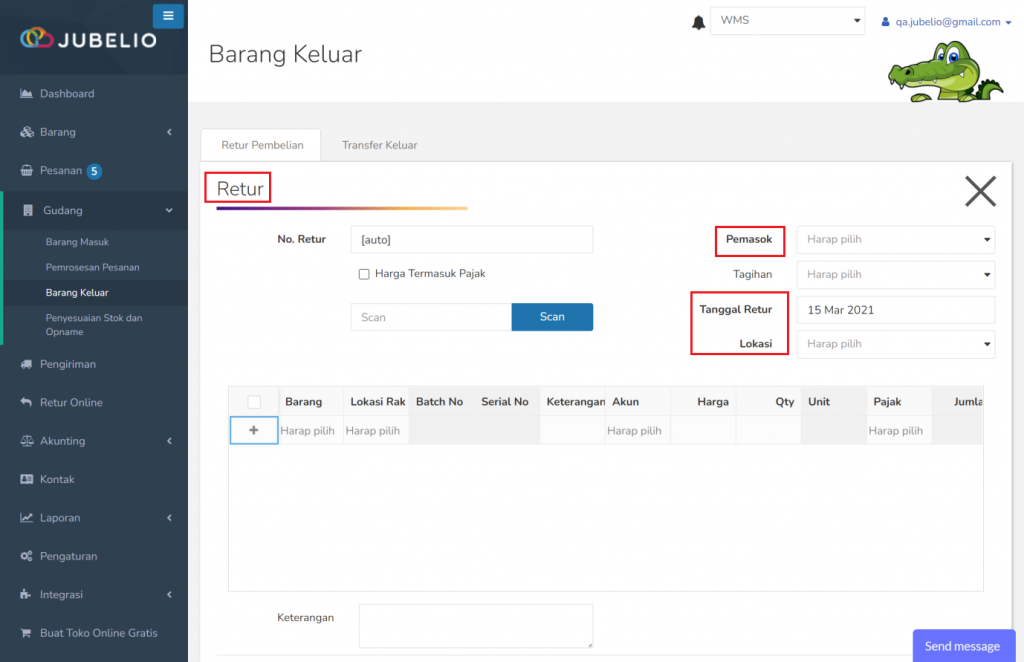1024x662 pixels.
Task: Focus the Scan text input
Action: [431, 317]
